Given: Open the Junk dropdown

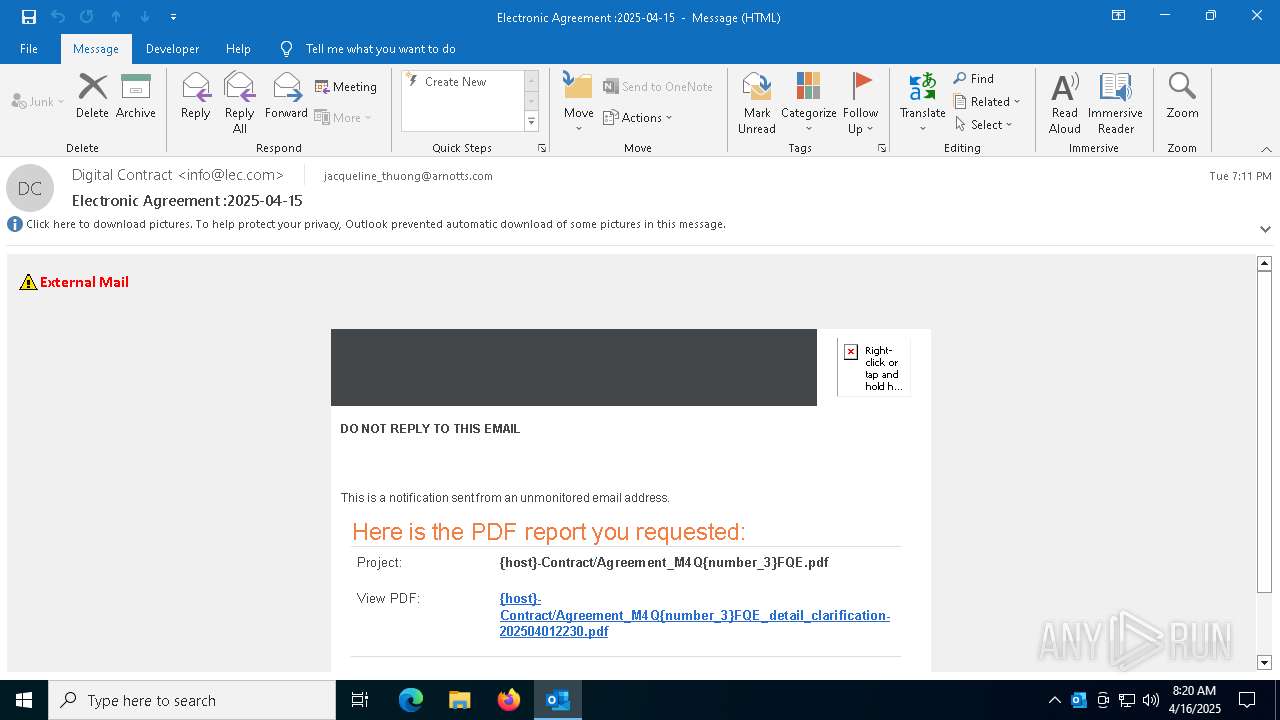Looking at the screenshot, I should [x=38, y=101].
